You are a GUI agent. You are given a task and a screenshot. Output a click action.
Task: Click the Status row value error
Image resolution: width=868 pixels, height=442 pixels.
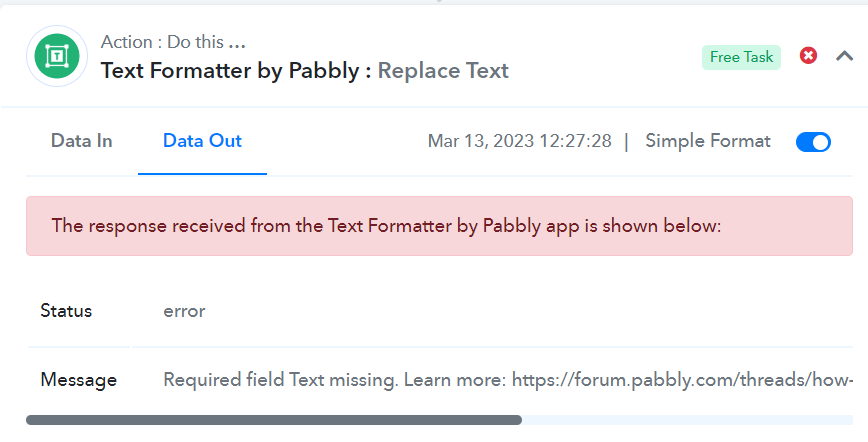[184, 311]
